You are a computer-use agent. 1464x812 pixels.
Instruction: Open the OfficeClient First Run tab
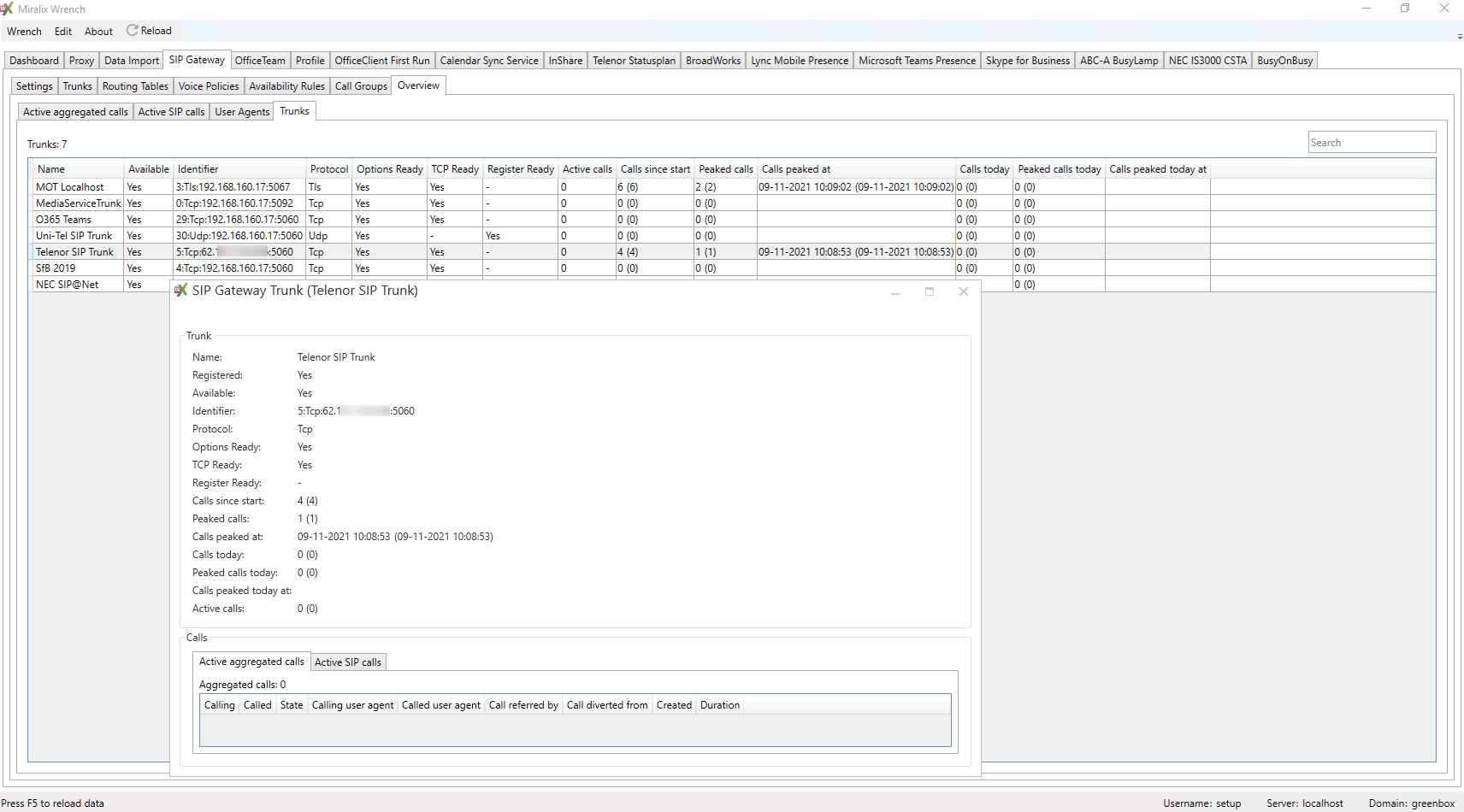(x=382, y=61)
